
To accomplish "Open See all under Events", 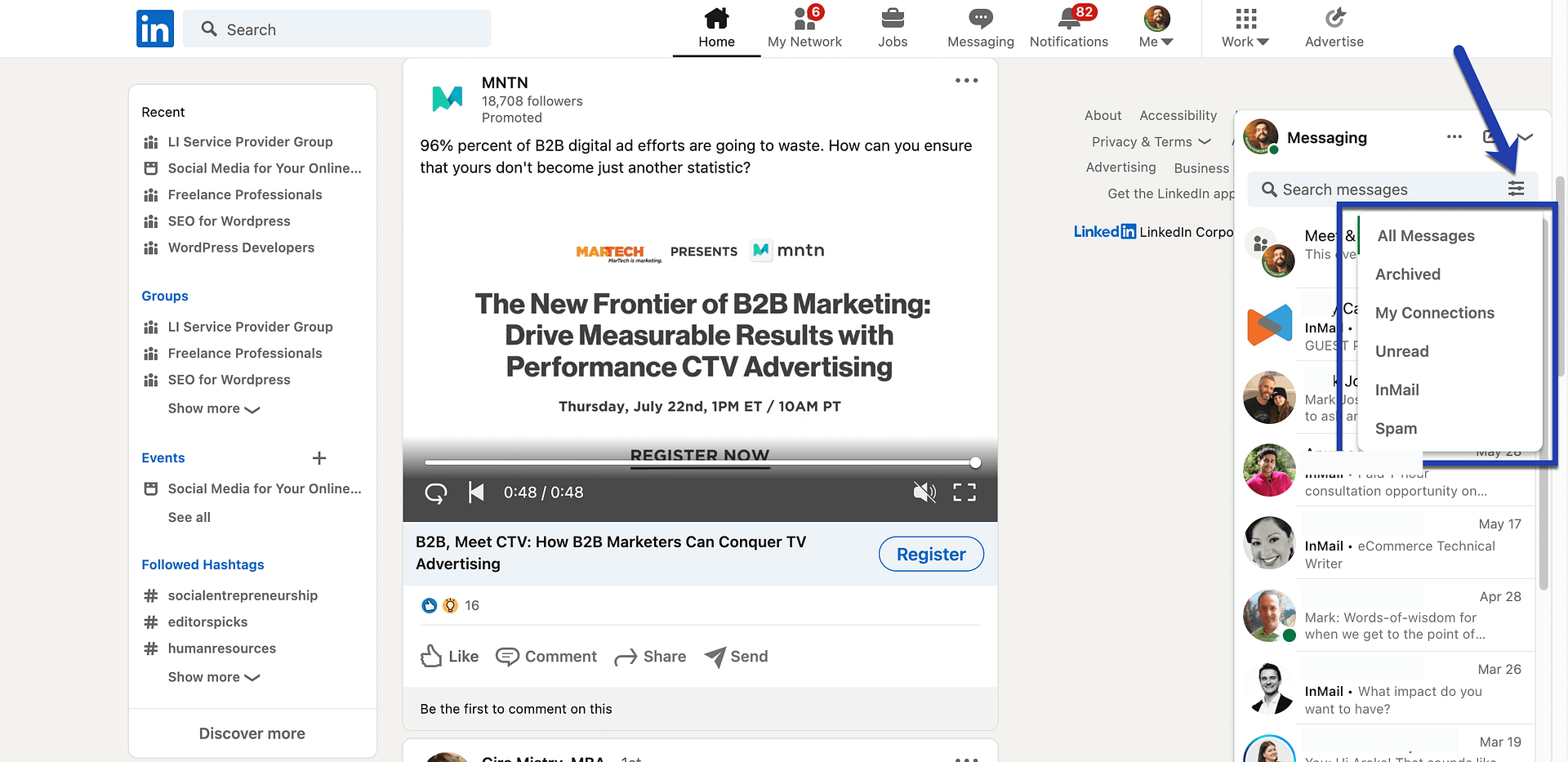I will coord(189,517).
